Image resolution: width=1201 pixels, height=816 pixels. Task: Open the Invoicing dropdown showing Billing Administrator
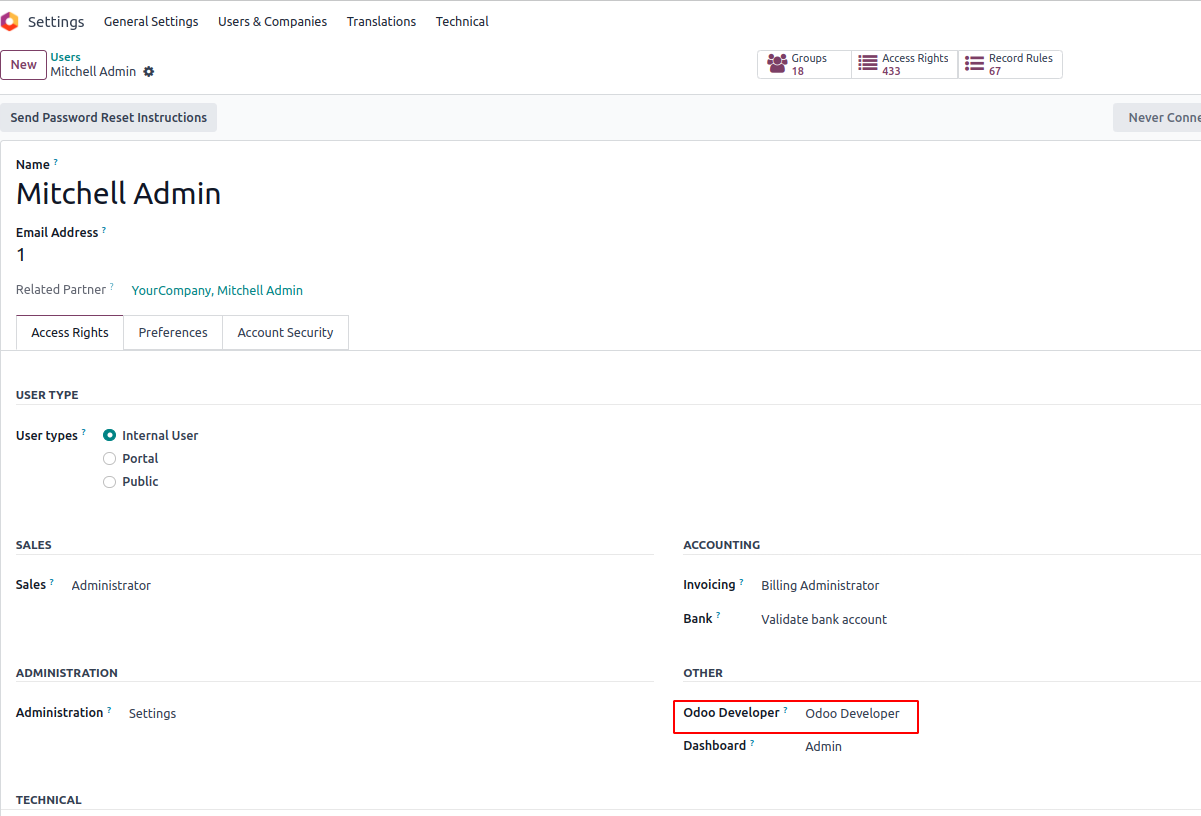coord(820,586)
